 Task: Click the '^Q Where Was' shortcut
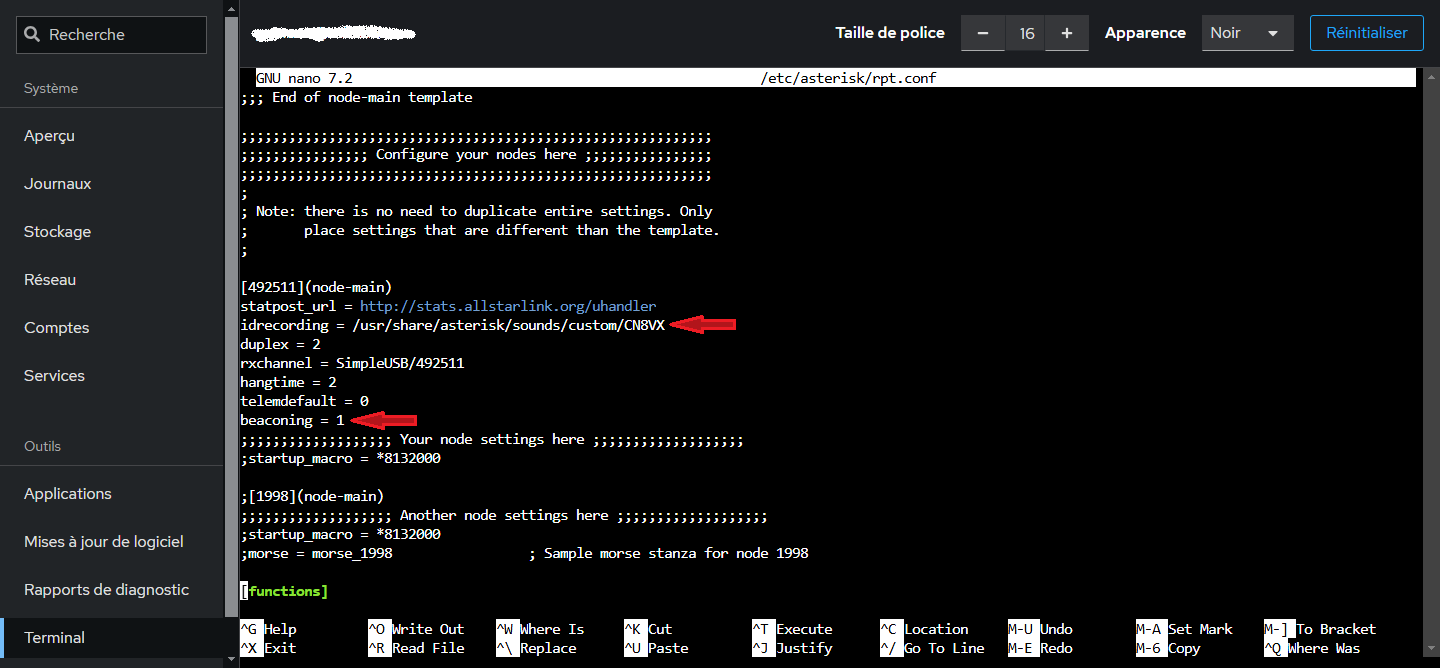click(1312, 648)
